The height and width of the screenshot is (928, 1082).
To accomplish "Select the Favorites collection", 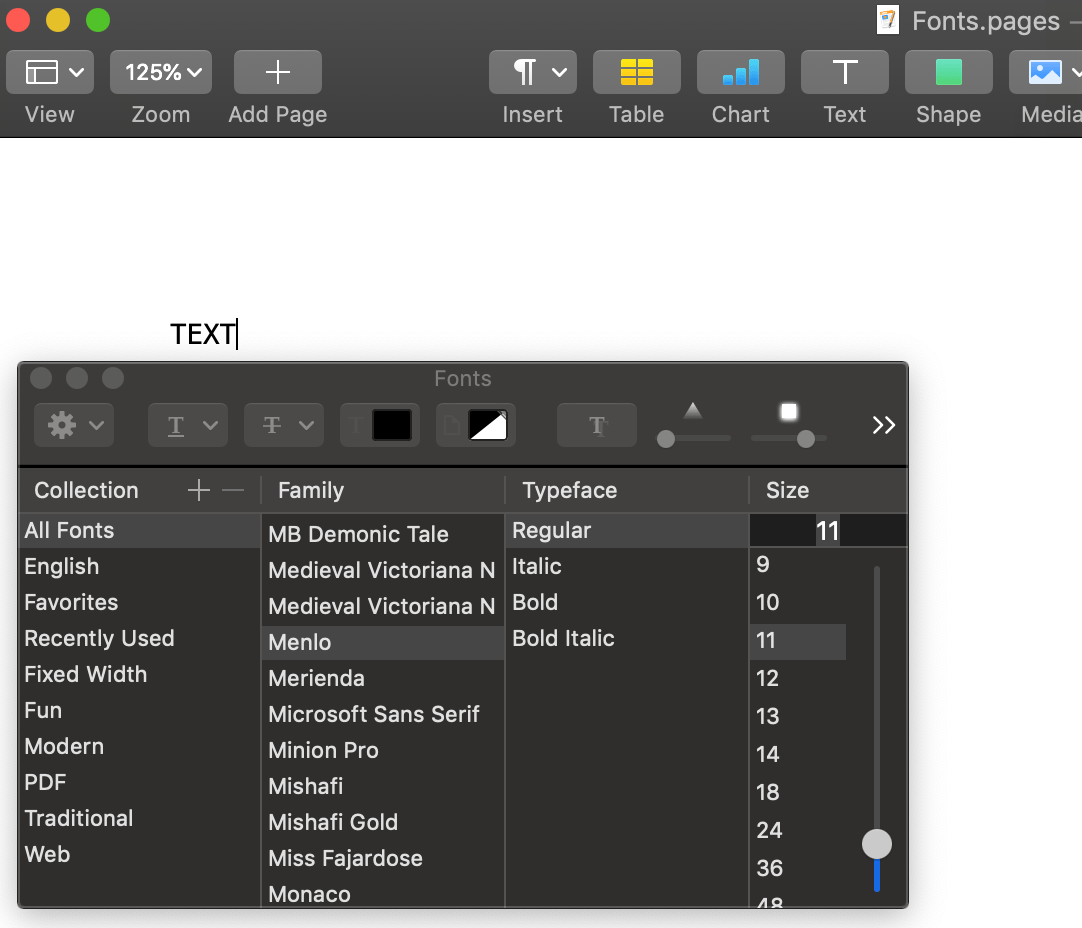I will coord(139,602).
